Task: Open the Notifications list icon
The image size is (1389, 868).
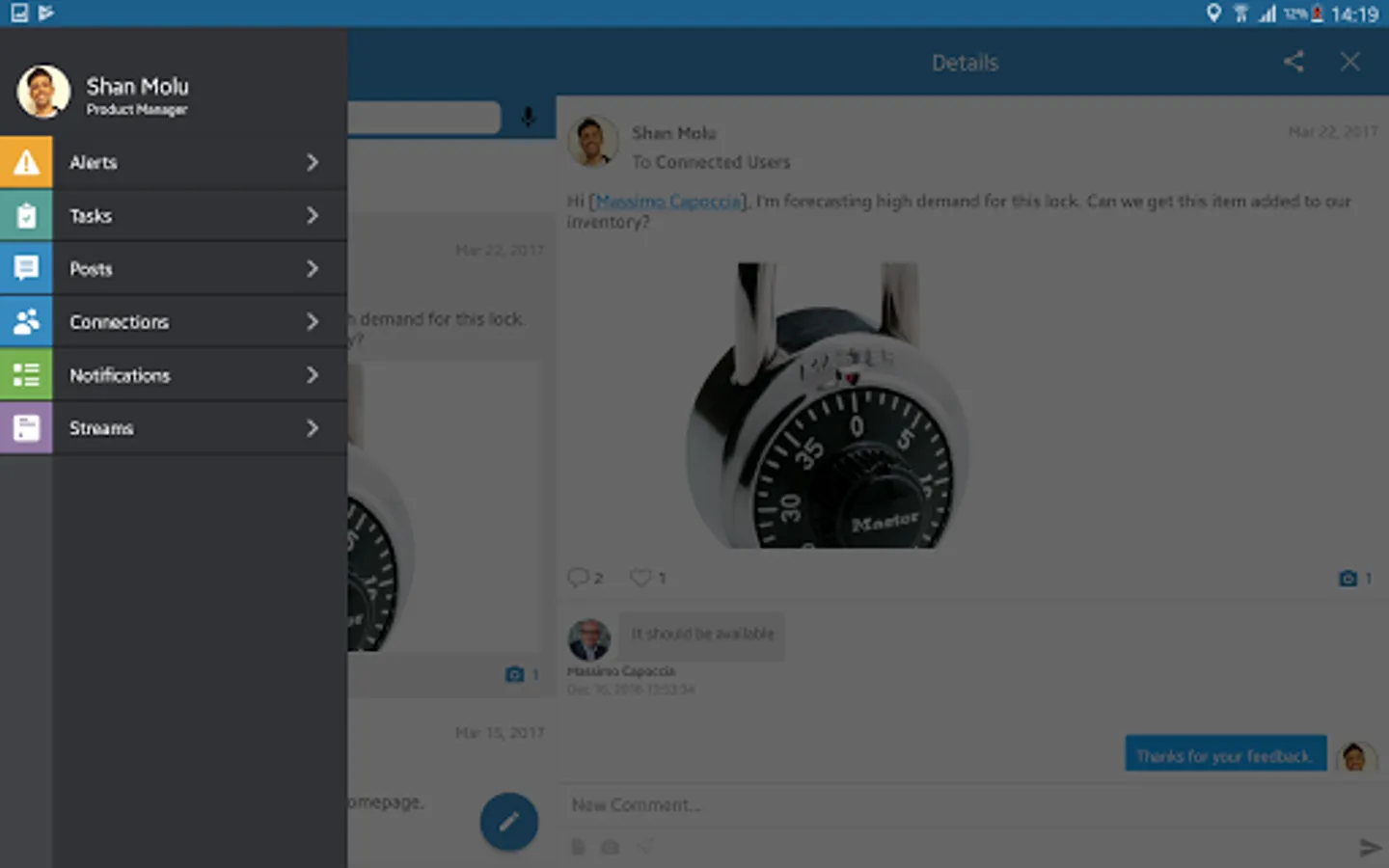Action: click(x=26, y=374)
